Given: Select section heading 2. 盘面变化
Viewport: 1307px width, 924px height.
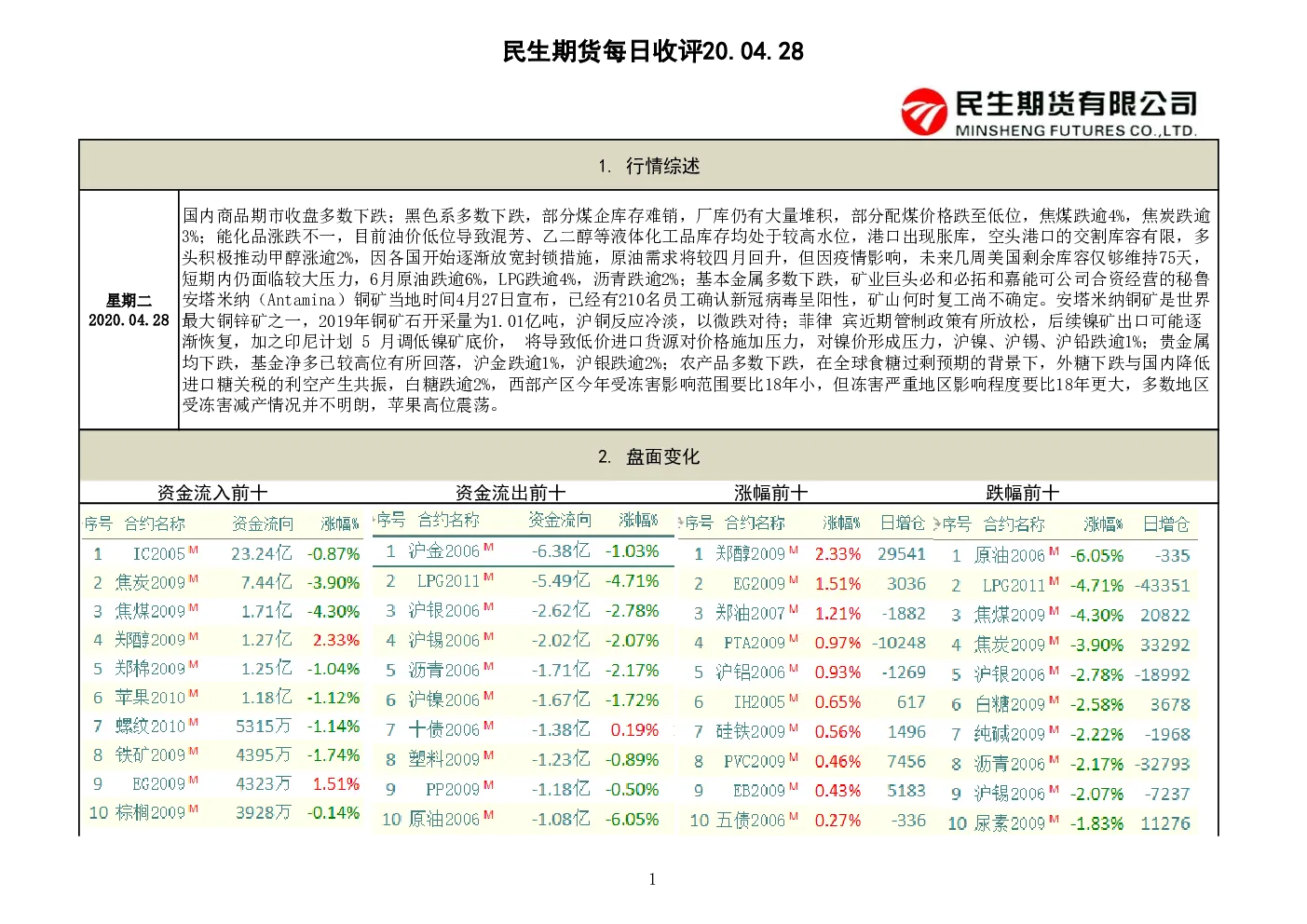Looking at the screenshot, I should 649,456.
